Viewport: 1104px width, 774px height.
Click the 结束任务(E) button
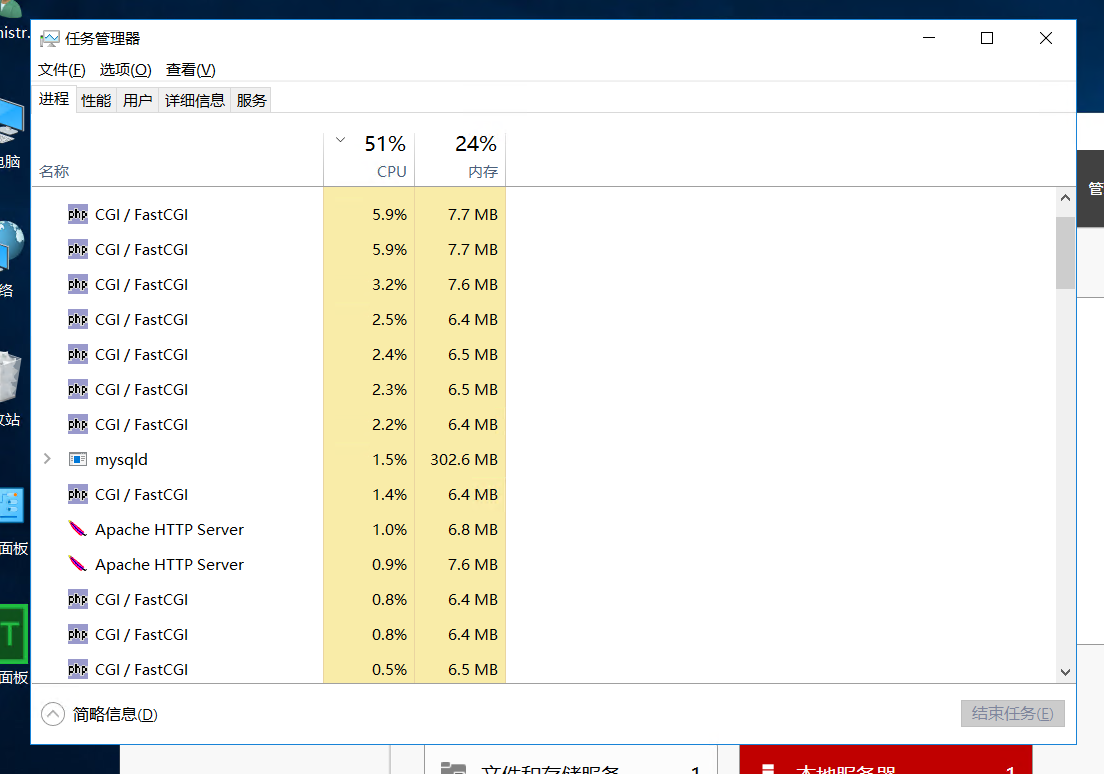pyautogui.click(x=1012, y=713)
